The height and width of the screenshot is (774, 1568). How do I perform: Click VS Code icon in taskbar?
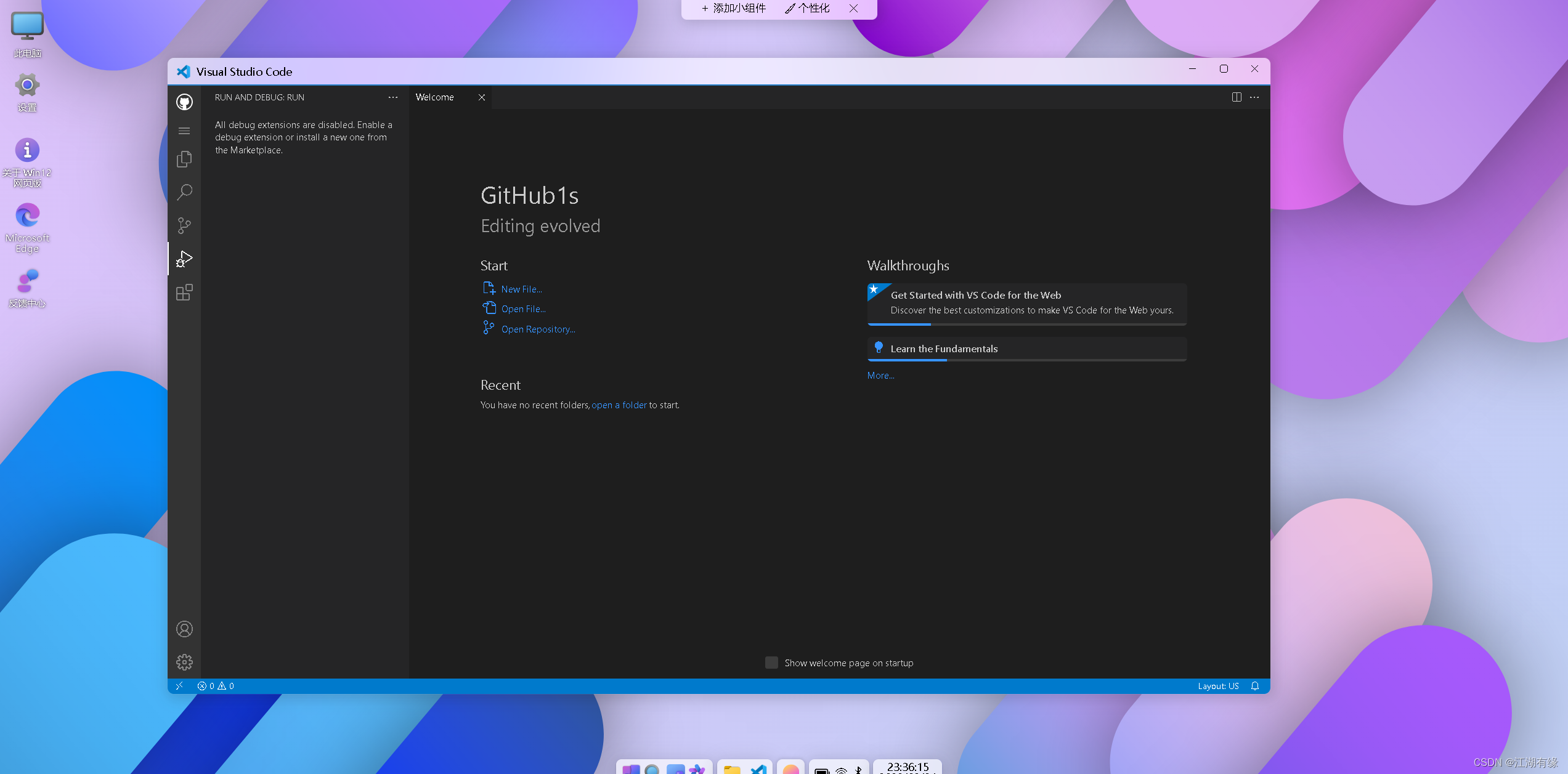pos(758,768)
